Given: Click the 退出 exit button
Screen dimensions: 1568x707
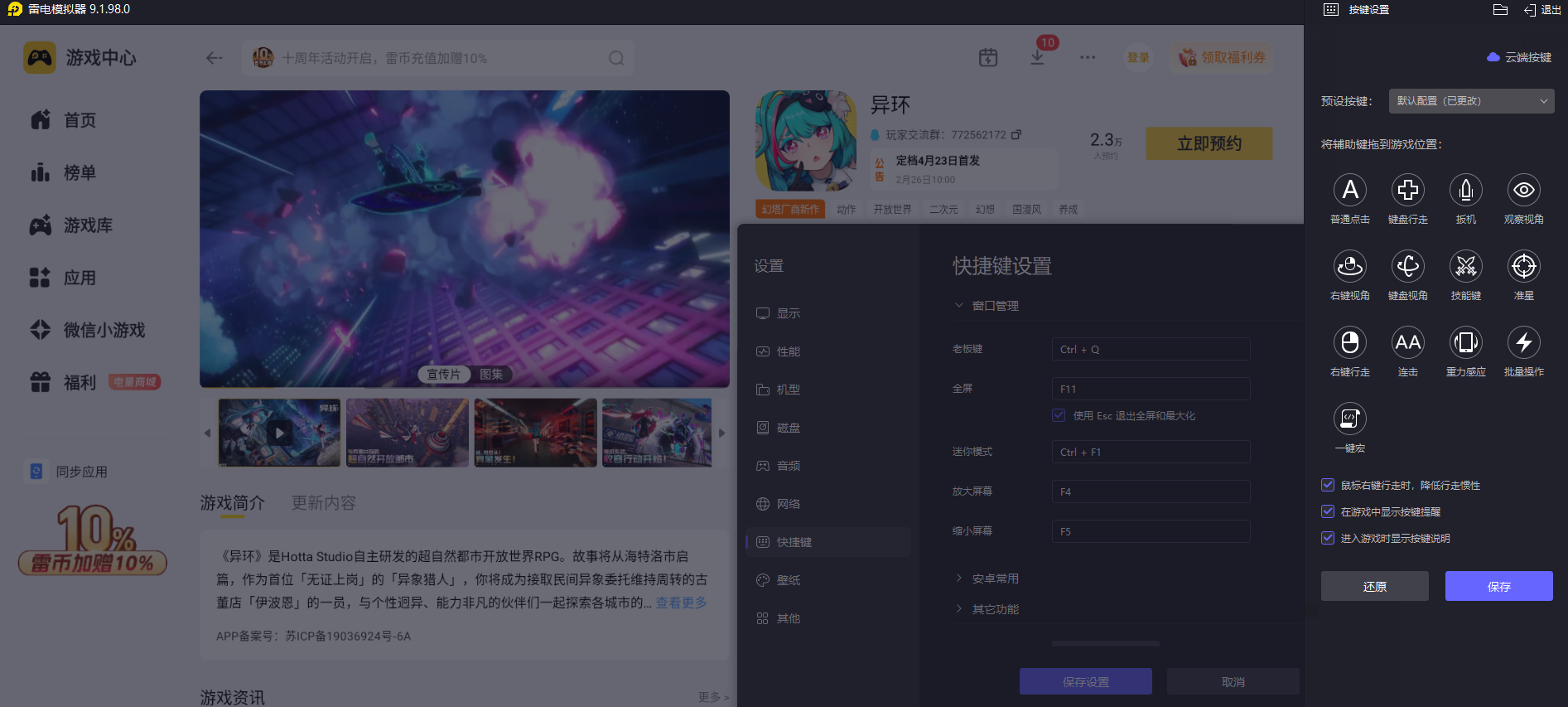Looking at the screenshot, I should click(x=1542, y=10).
